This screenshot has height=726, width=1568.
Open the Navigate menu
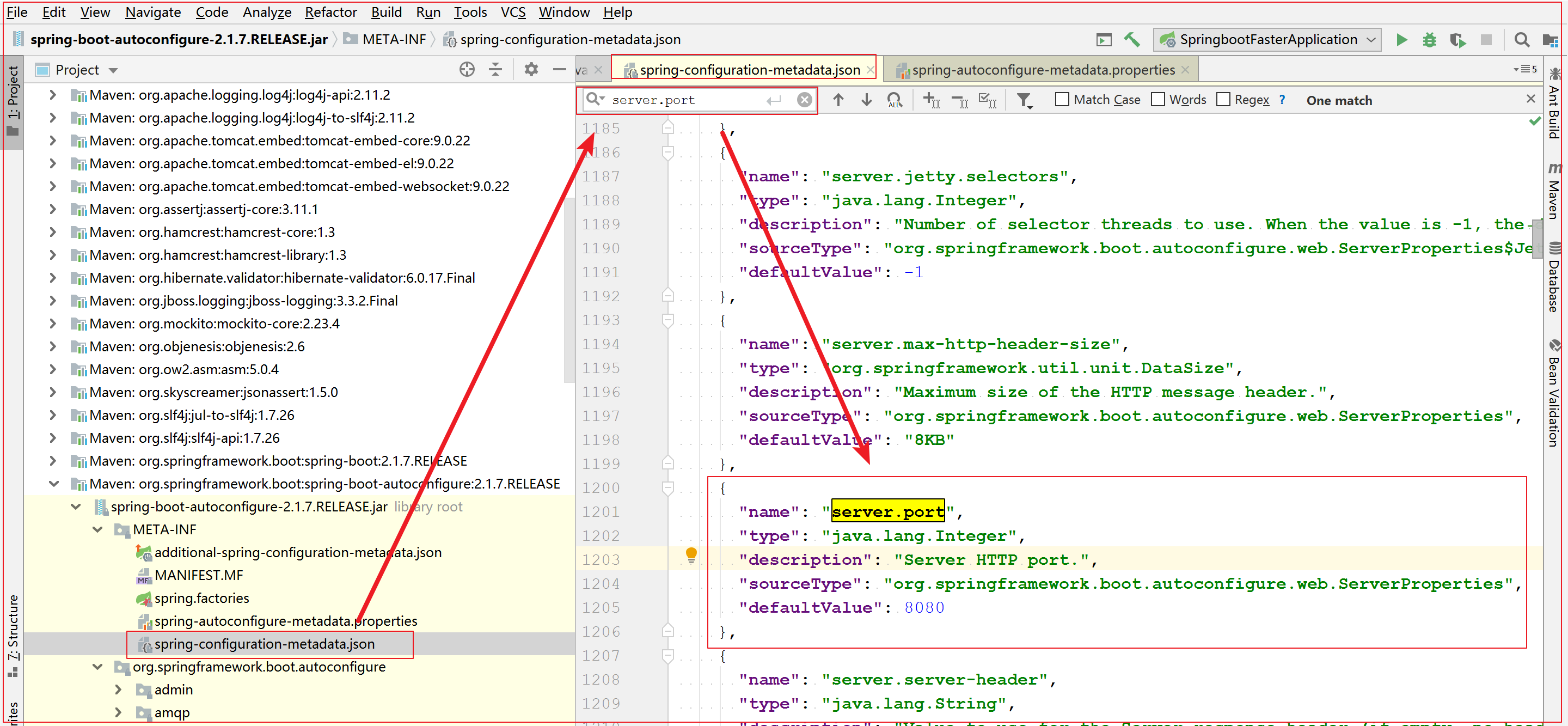tap(153, 12)
